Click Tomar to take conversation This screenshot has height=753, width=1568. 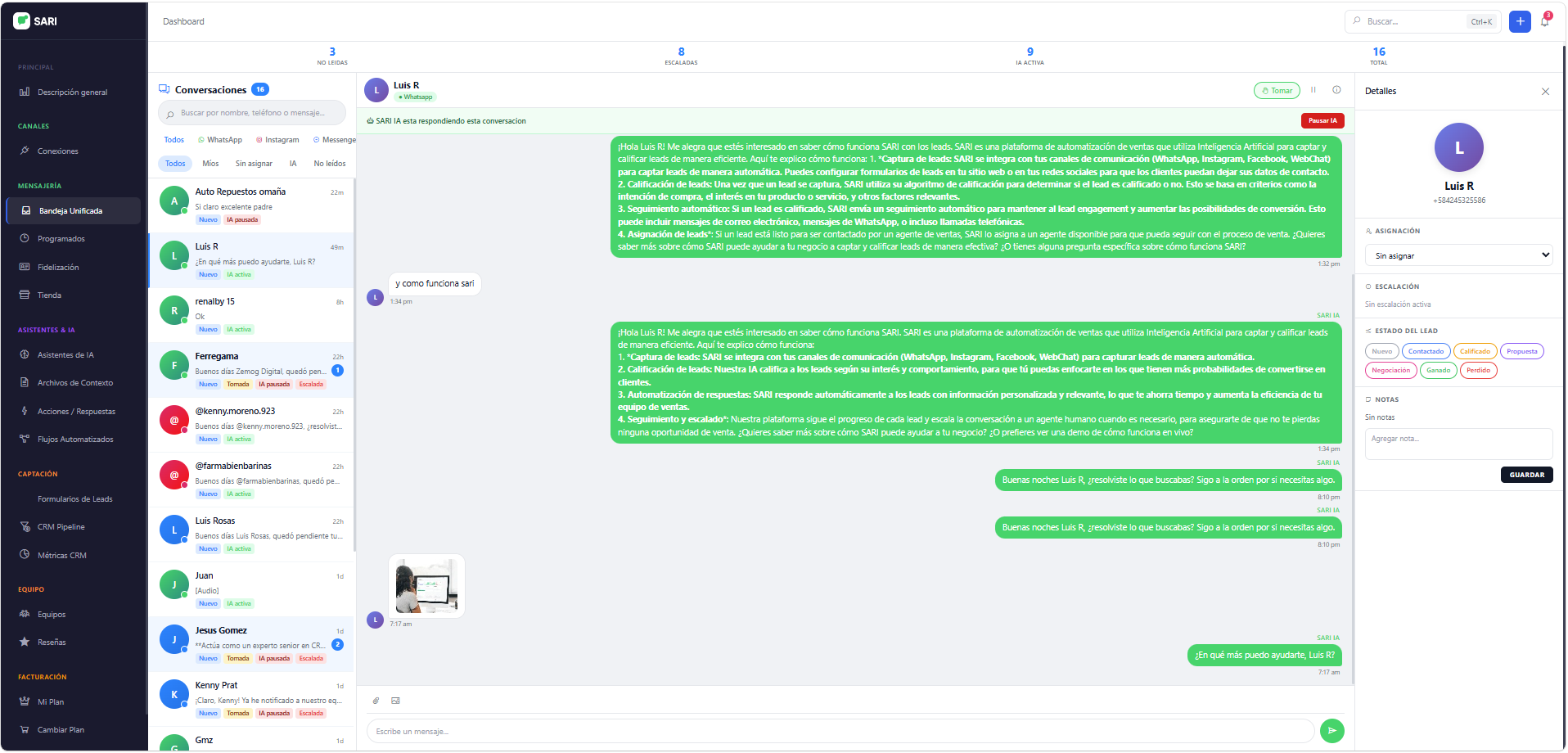tap(1277, 91)
